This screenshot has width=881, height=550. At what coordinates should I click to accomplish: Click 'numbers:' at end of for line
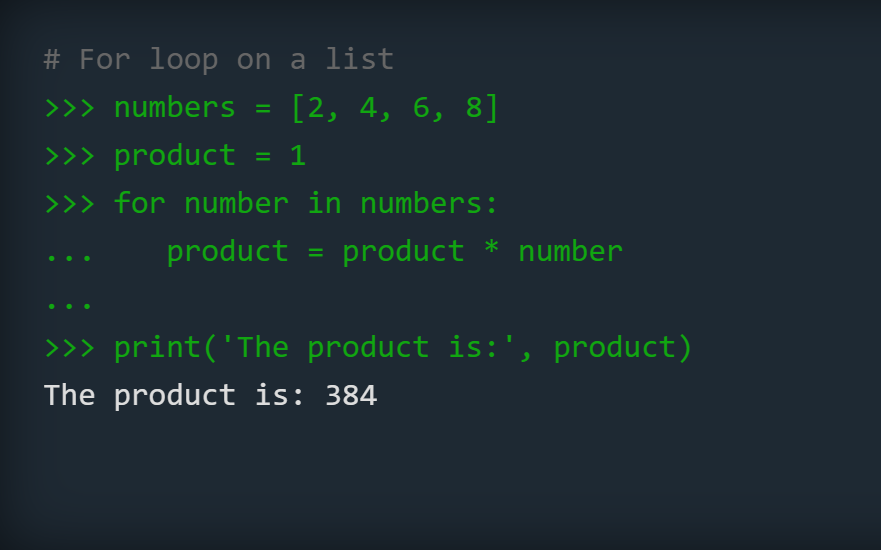pyautogui.click(x=429, y=203)
